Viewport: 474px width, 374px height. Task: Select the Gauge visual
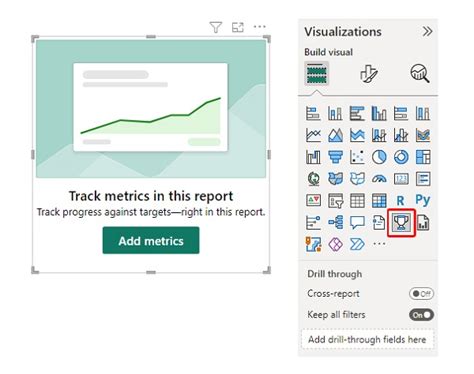[379, 179]
